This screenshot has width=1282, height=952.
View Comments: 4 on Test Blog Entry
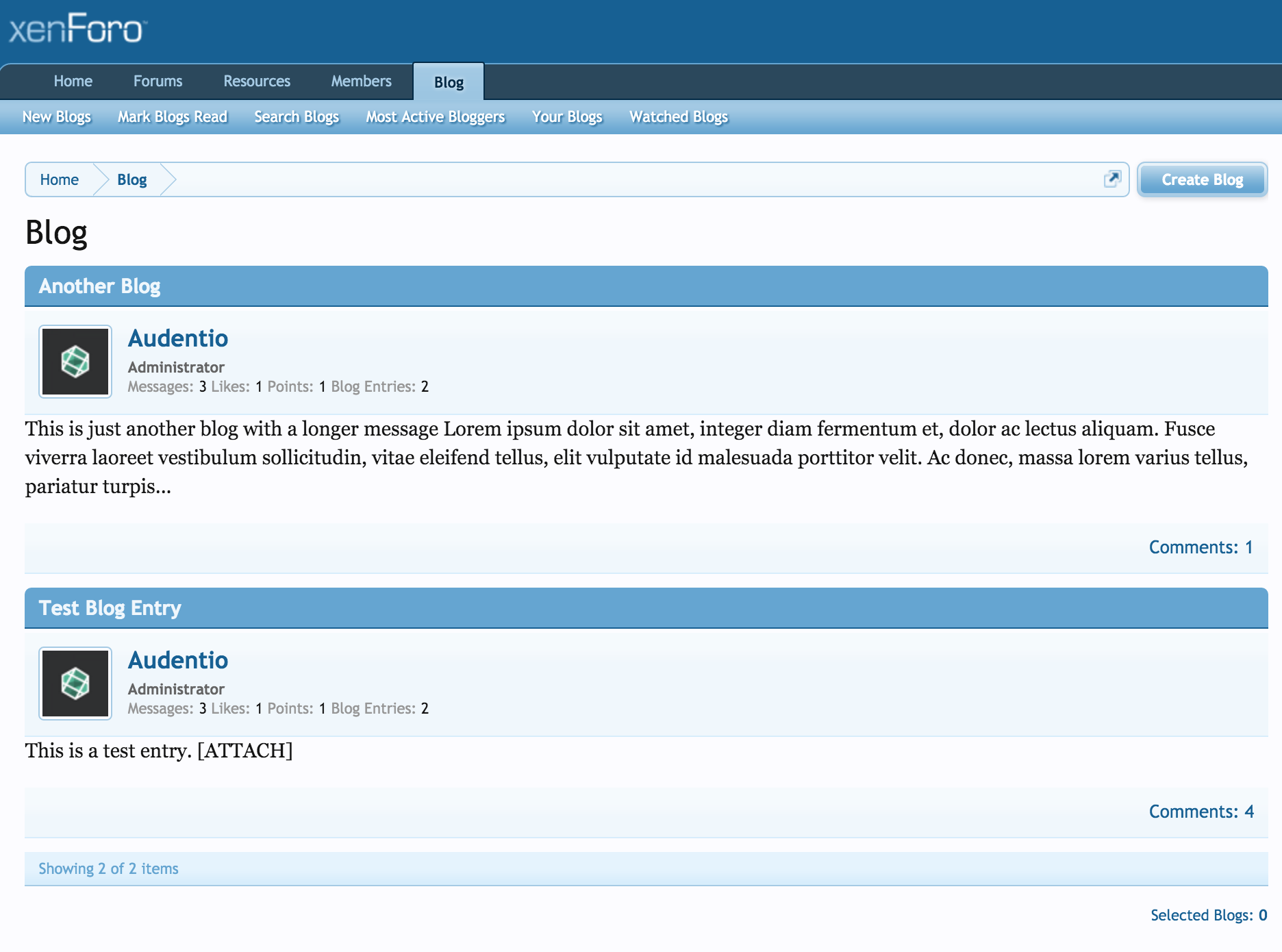[x=1201, y=812]
